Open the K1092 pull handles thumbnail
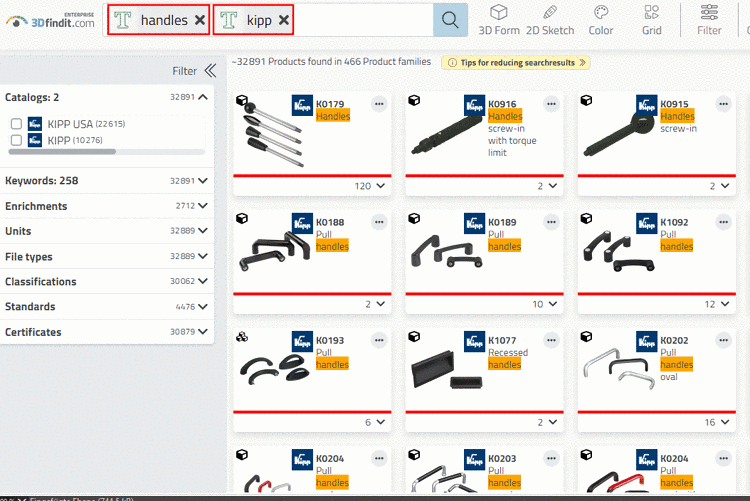The width and height of the screenshot is (750, 501). coord(619,251)
